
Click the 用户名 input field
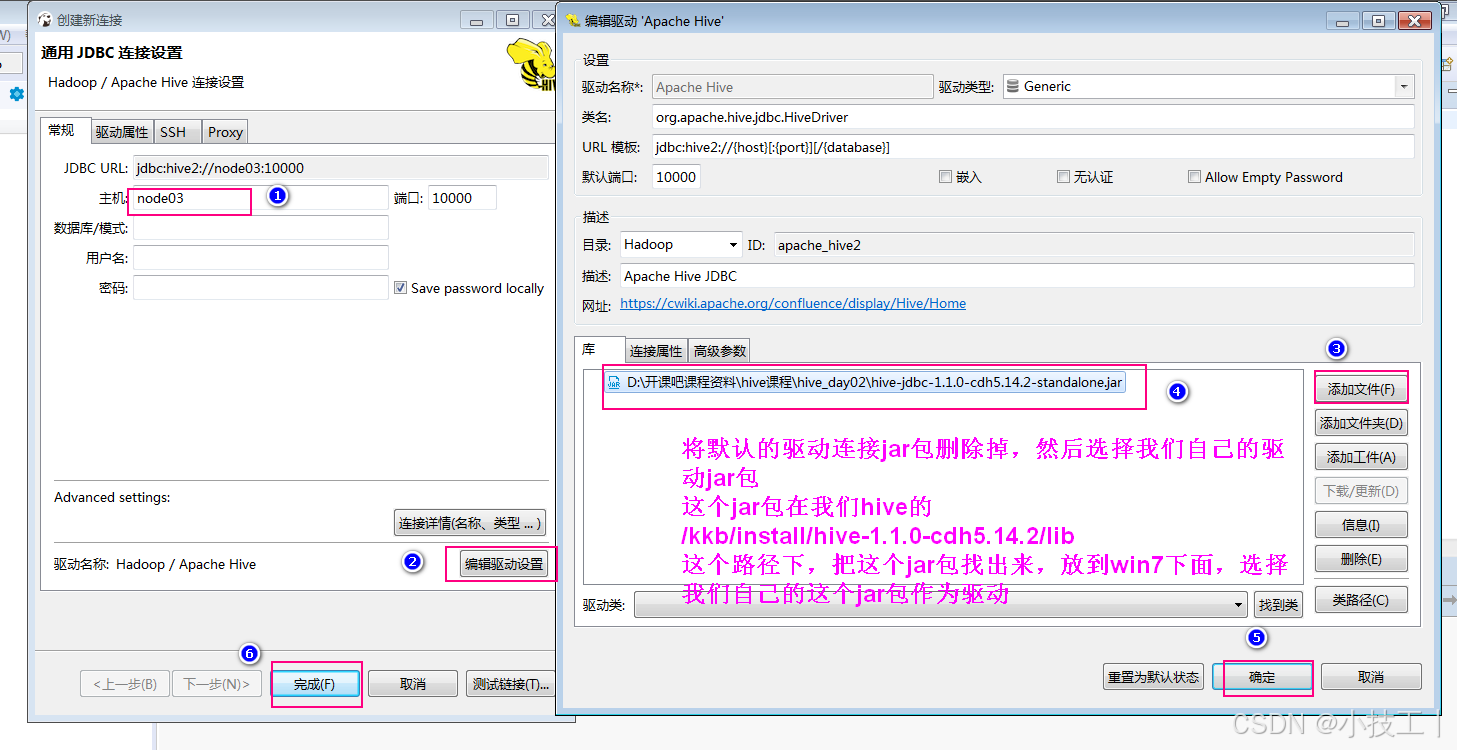pos(260,258)
